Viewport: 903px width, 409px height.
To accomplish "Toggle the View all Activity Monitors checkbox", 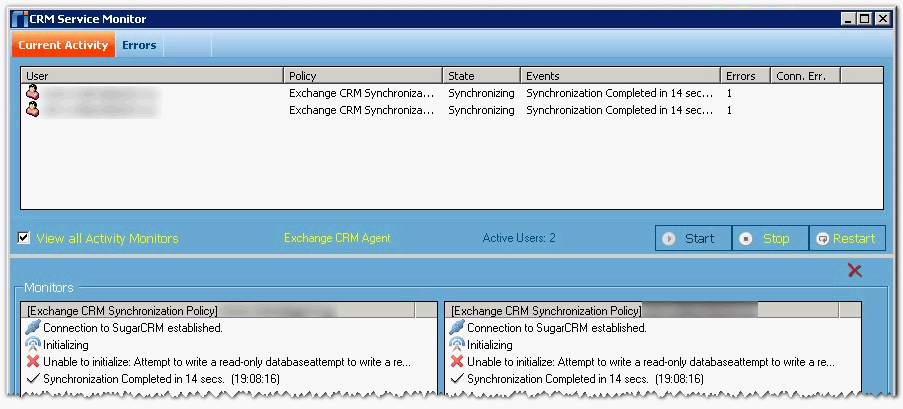I will (x=24, y=238).
